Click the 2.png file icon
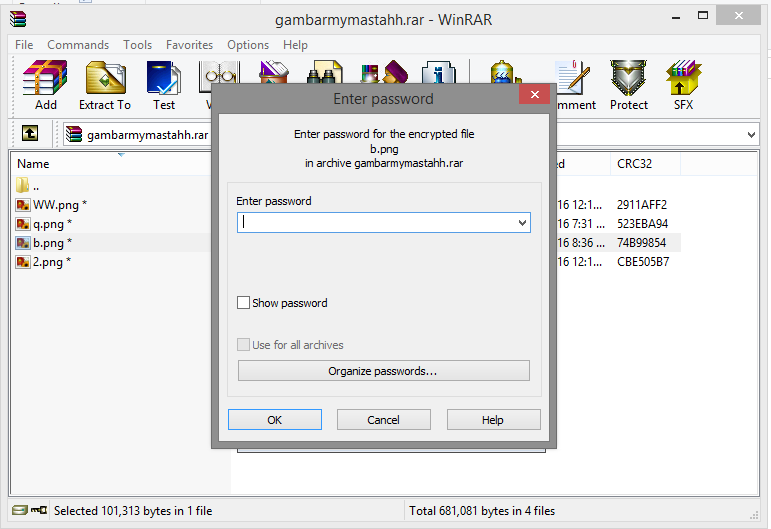This screenshot has height=529, width=771. (x=23, y=262)
